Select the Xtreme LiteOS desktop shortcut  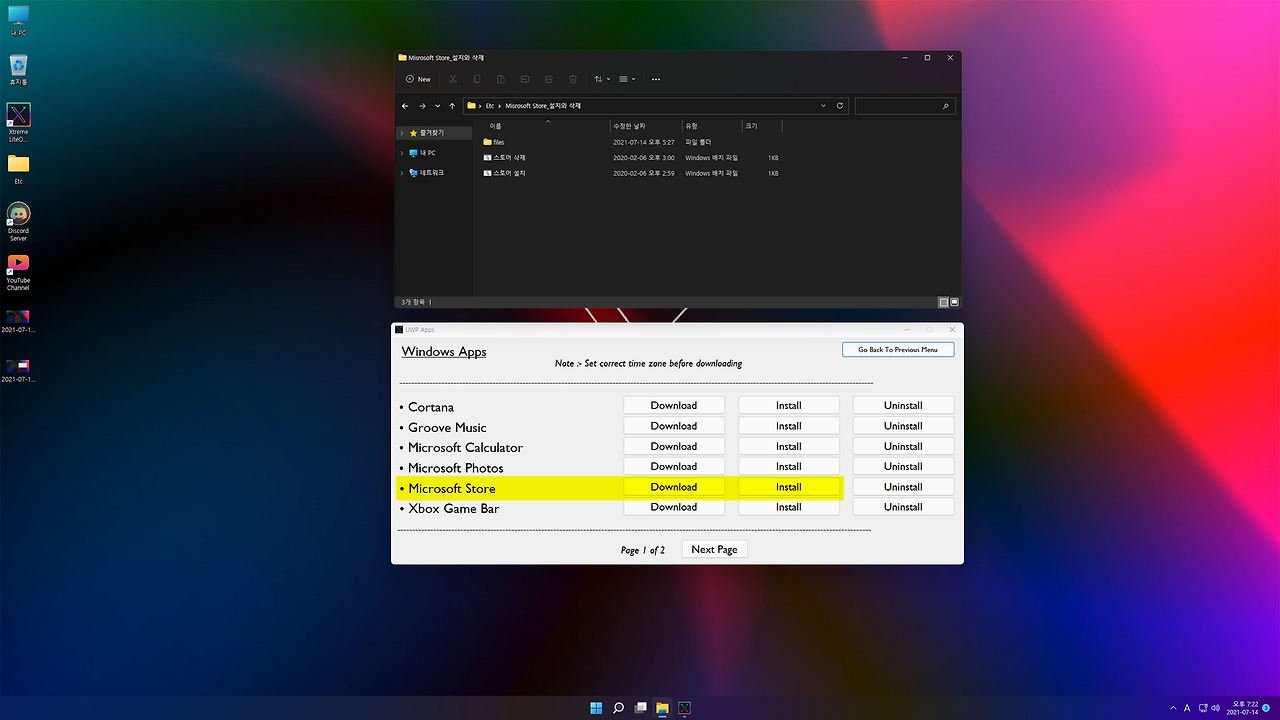click(18, 123)
